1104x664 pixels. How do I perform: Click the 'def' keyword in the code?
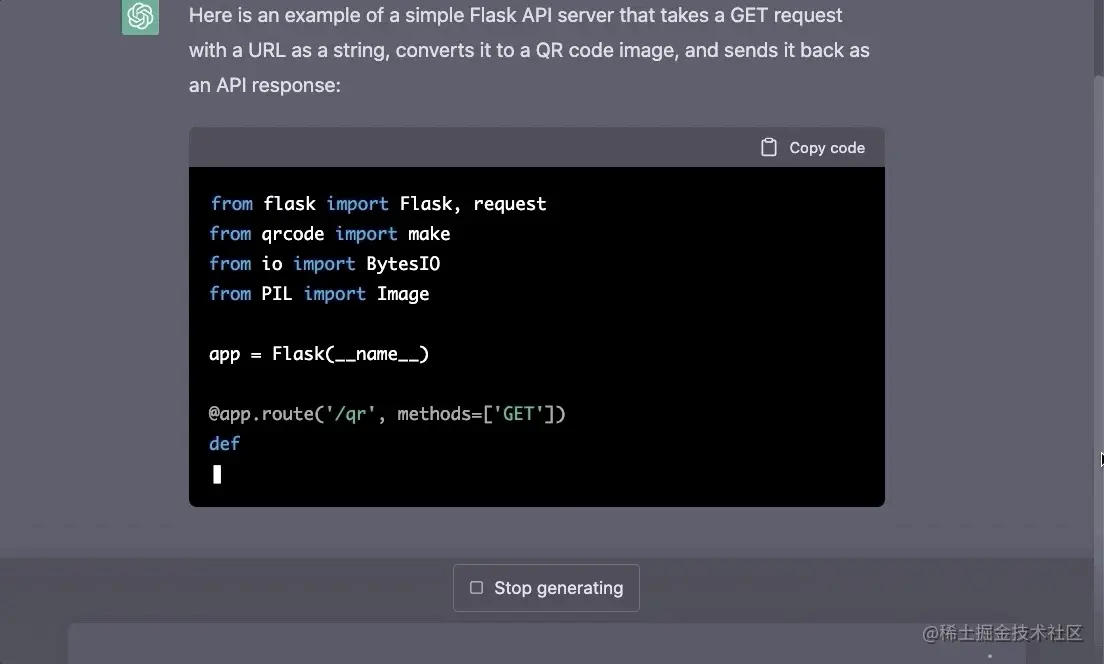coord(225,444)
